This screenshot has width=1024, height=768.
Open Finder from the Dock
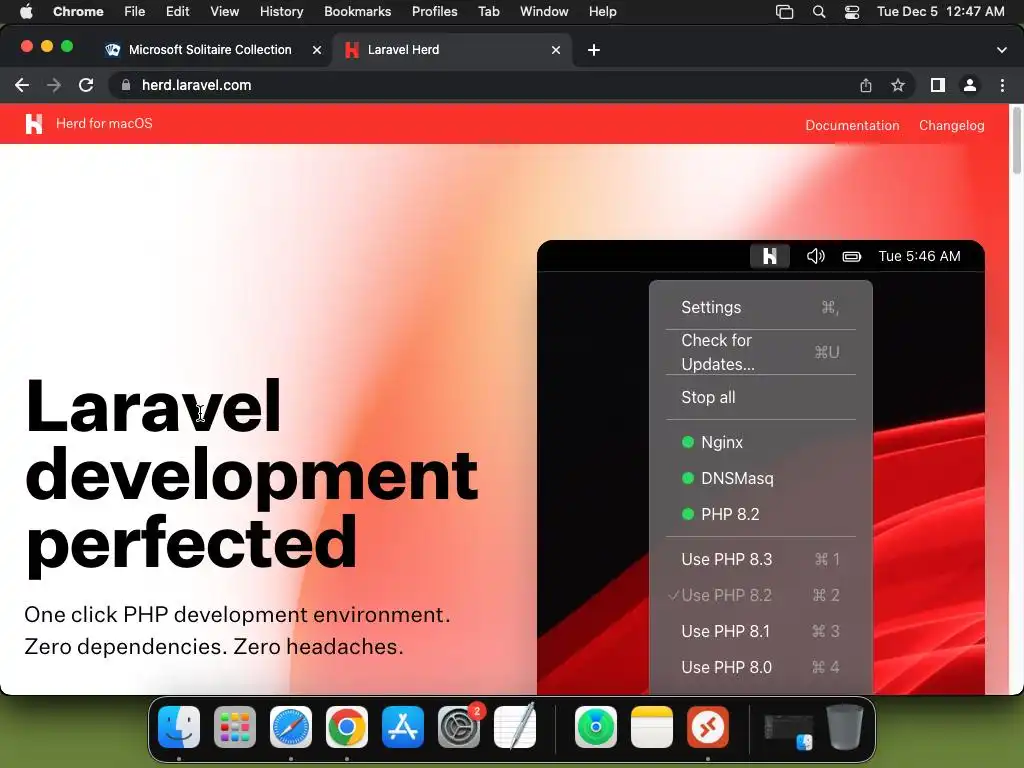pyautogui.click(x=179, y=727)
